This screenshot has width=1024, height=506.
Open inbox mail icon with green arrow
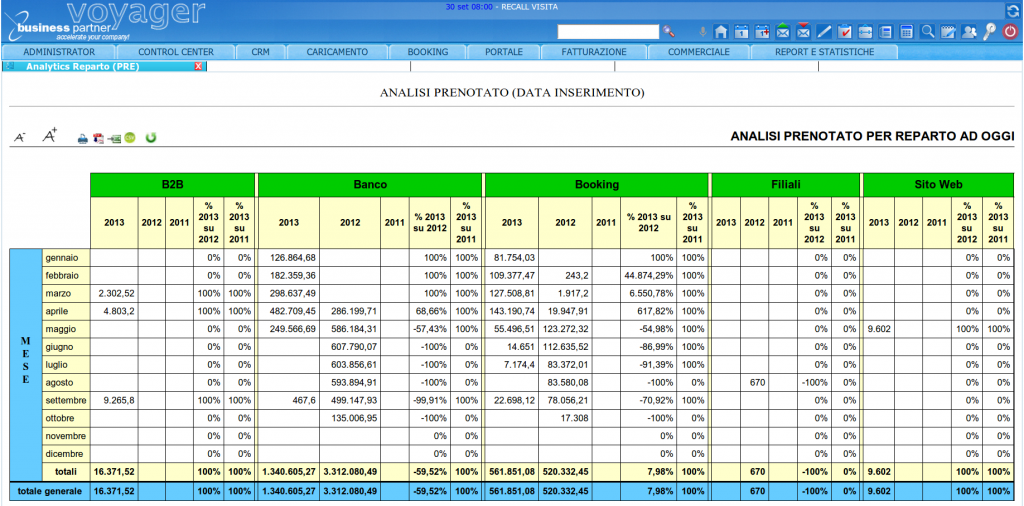[783, 31]
